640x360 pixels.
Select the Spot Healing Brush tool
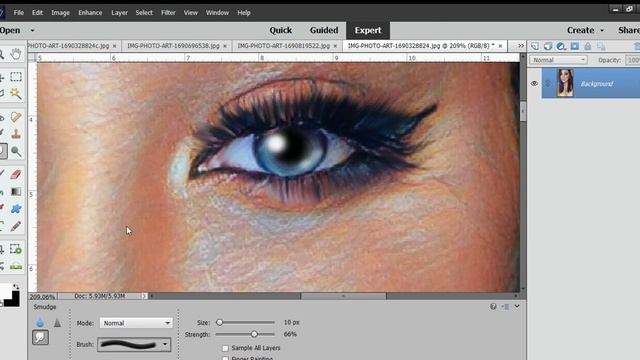16,118
